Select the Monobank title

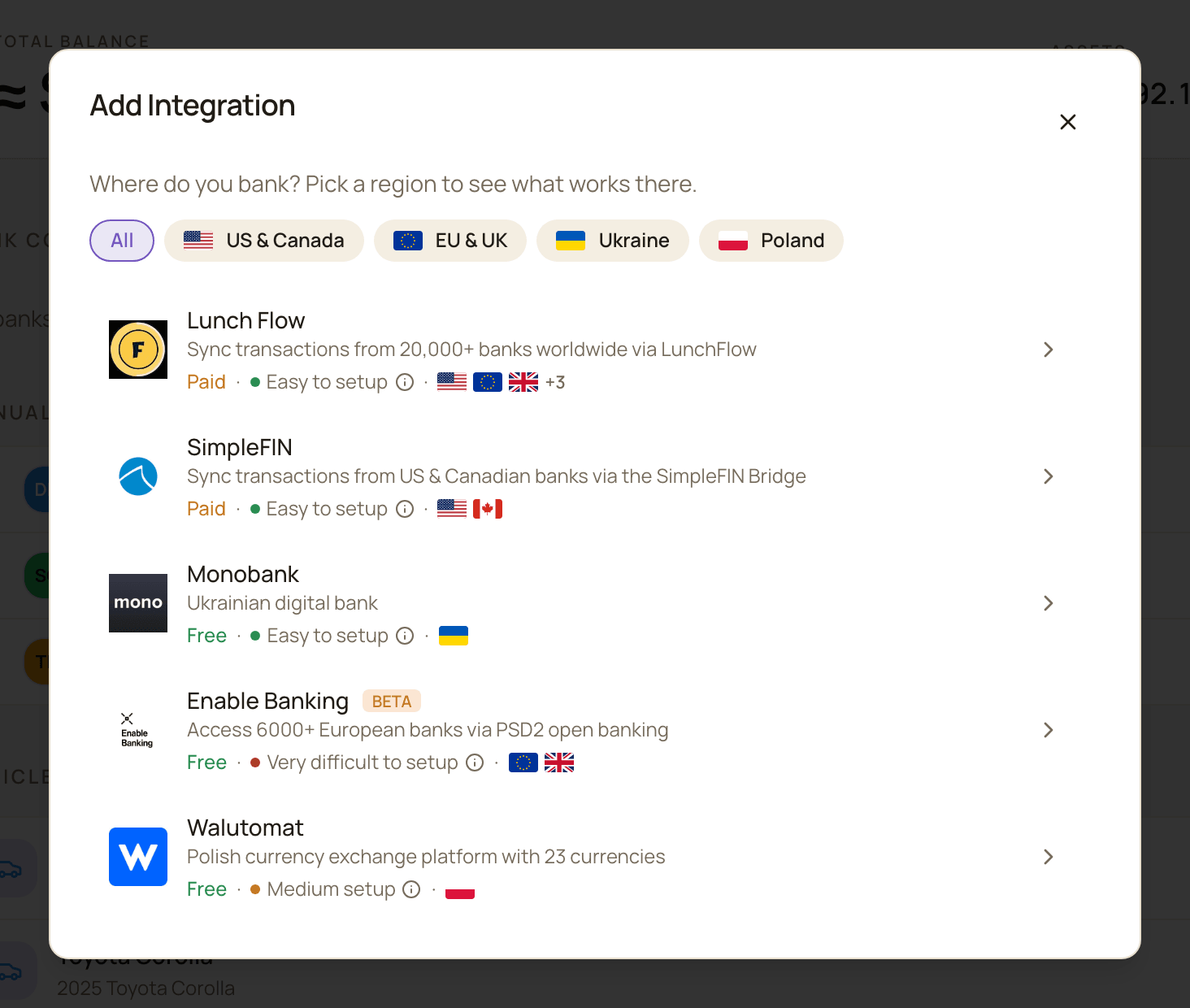[x=243, y=575]
